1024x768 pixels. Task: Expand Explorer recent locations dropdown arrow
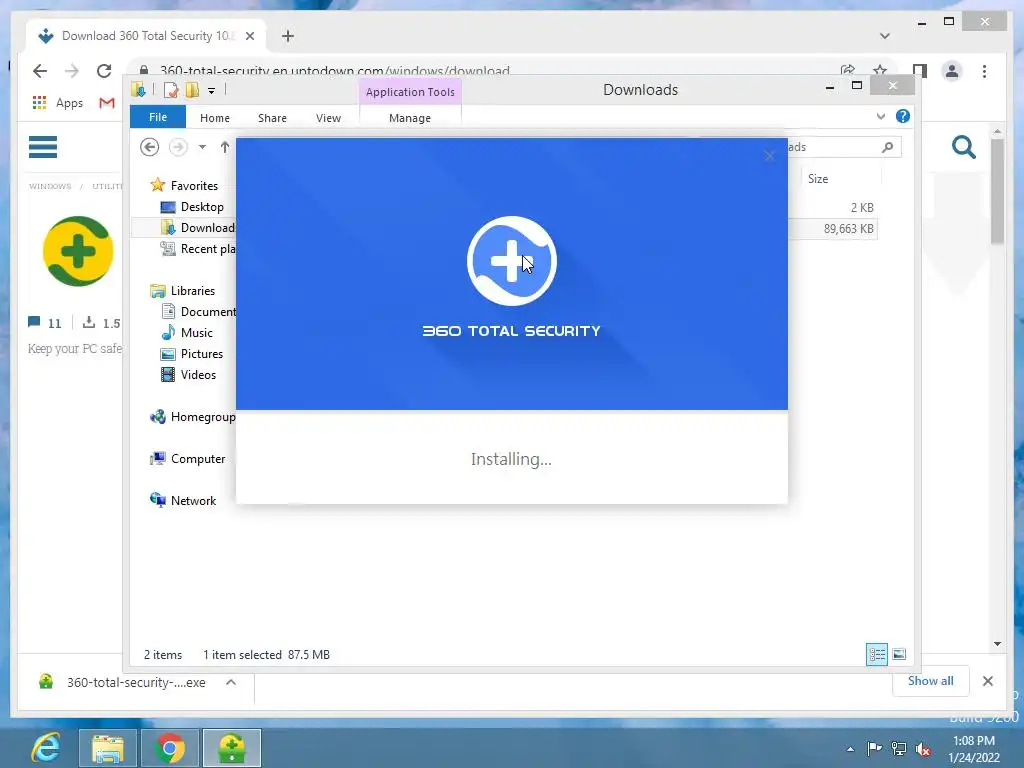pos(202,147)
